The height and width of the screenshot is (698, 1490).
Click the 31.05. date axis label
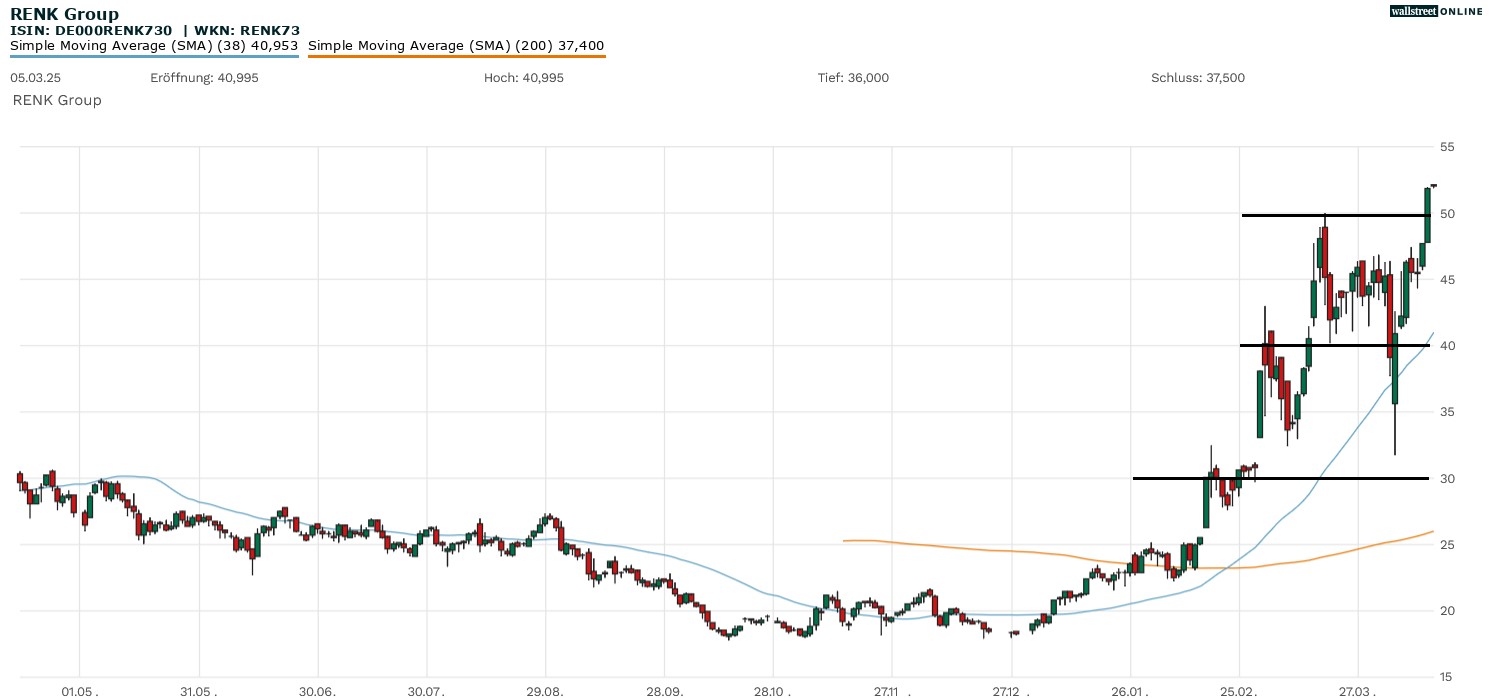point(198,691)
